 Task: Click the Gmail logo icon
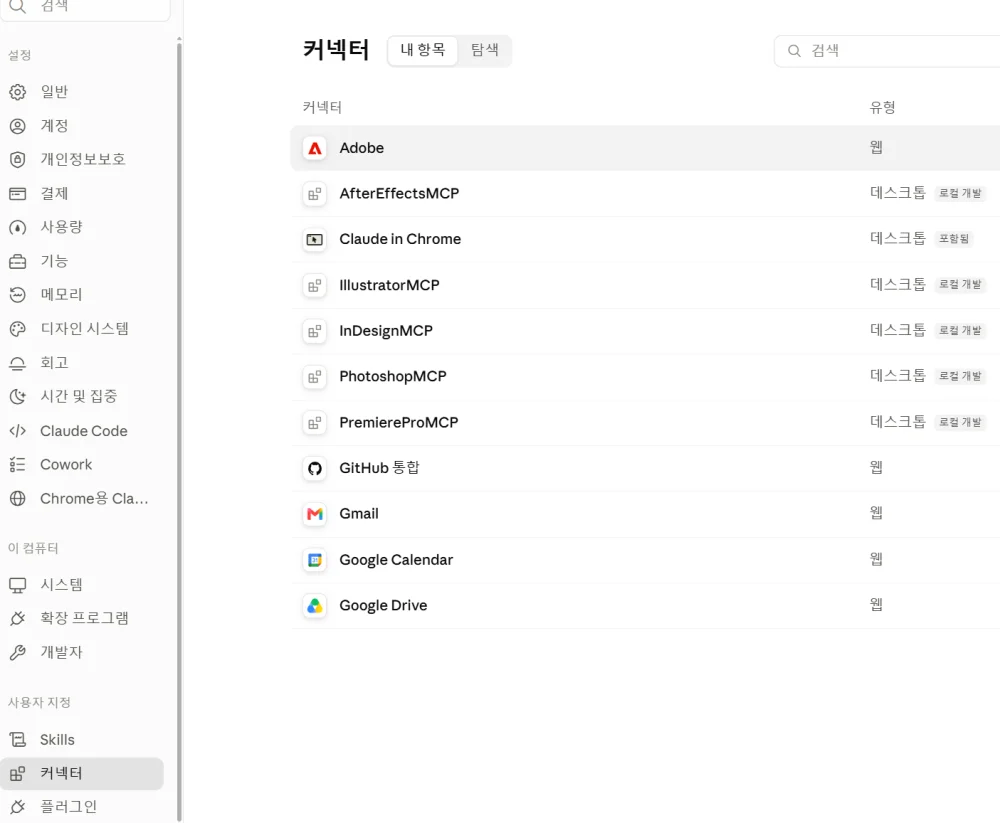pyautogui.click(x=314, y=514)
